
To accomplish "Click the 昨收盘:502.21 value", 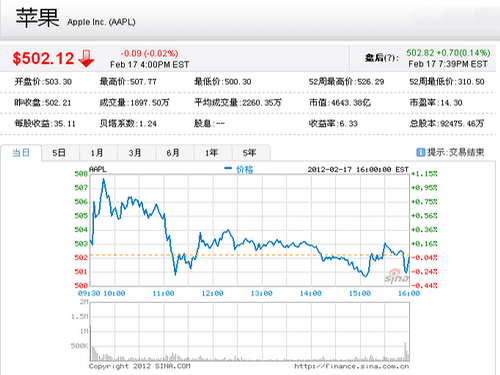I will [43, 103].
